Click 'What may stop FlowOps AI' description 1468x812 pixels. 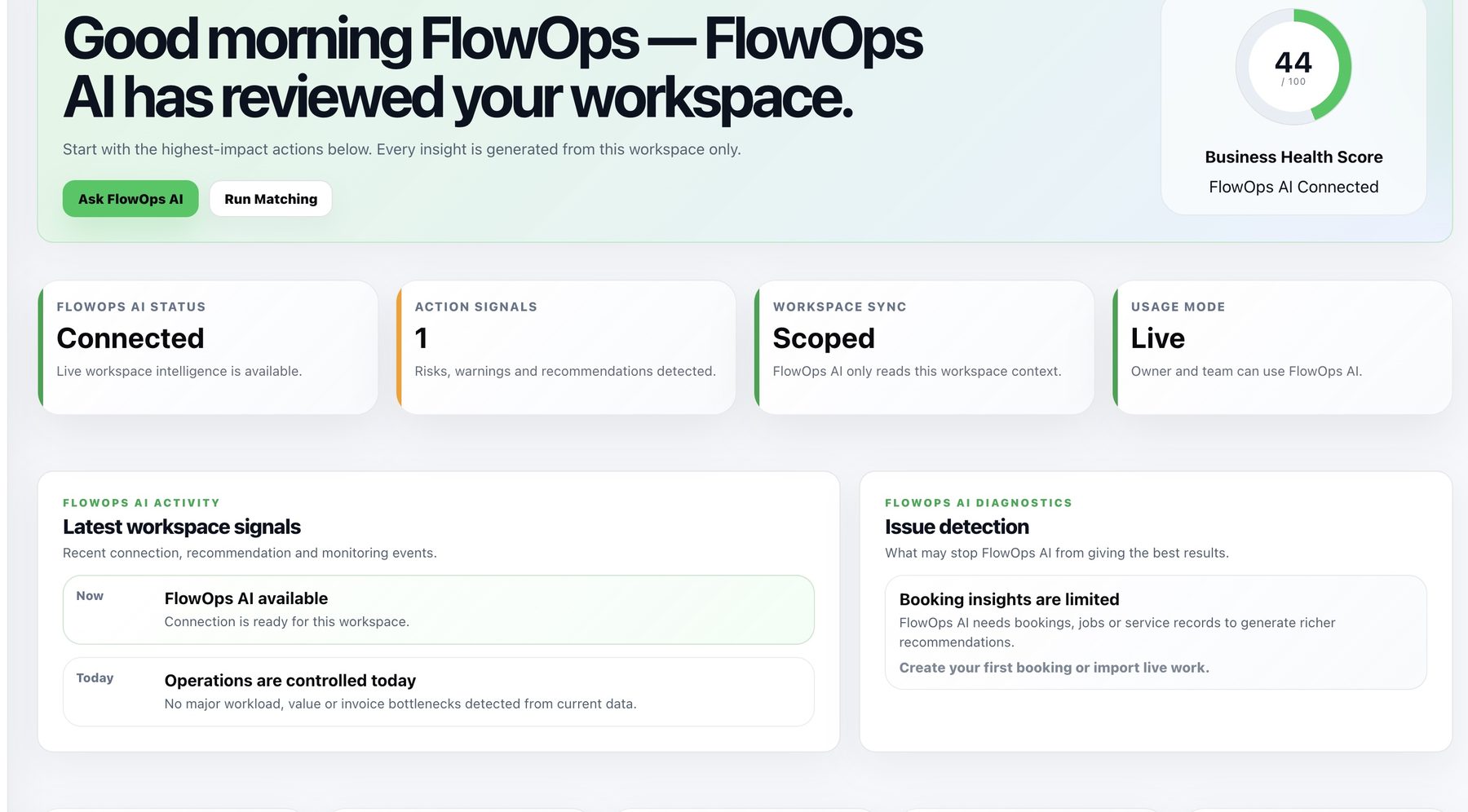(1057, 553)
